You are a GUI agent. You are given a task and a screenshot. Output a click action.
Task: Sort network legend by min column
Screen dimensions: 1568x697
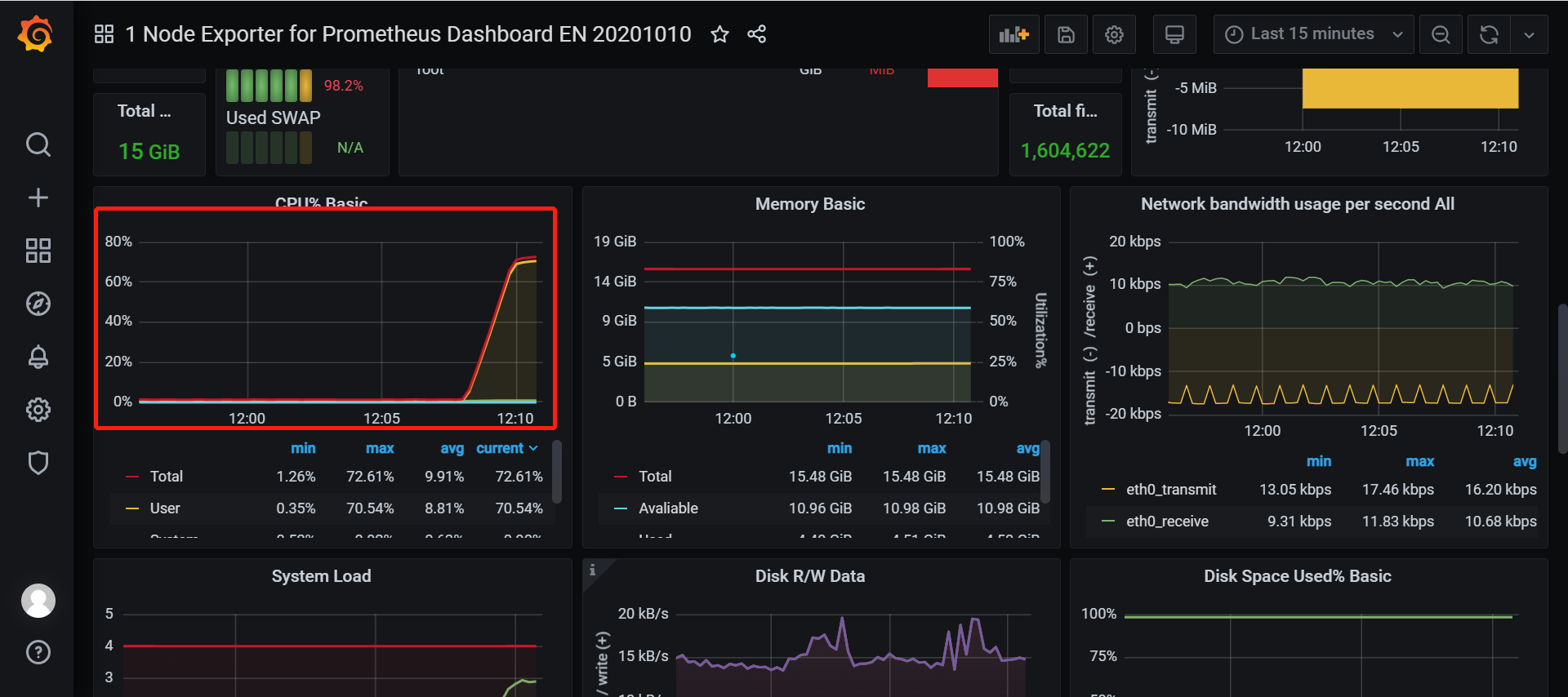1318,461
